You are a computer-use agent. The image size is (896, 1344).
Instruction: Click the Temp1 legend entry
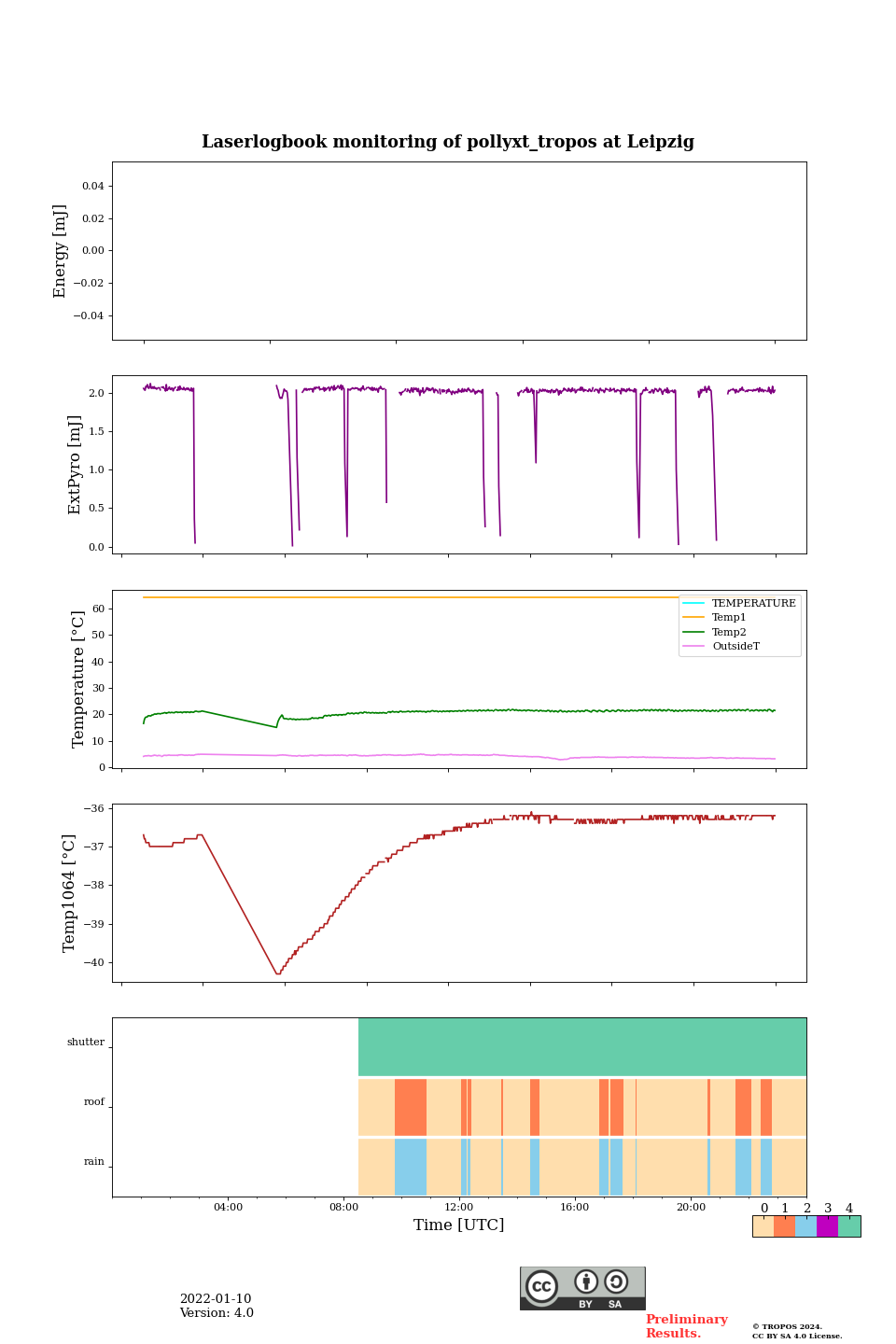pyautogui.click(x=729, y=618)
